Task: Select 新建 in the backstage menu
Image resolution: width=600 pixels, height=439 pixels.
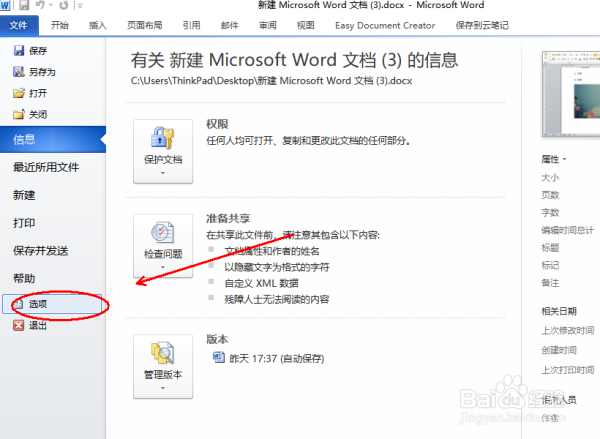Action: click(x=24, y=195)
